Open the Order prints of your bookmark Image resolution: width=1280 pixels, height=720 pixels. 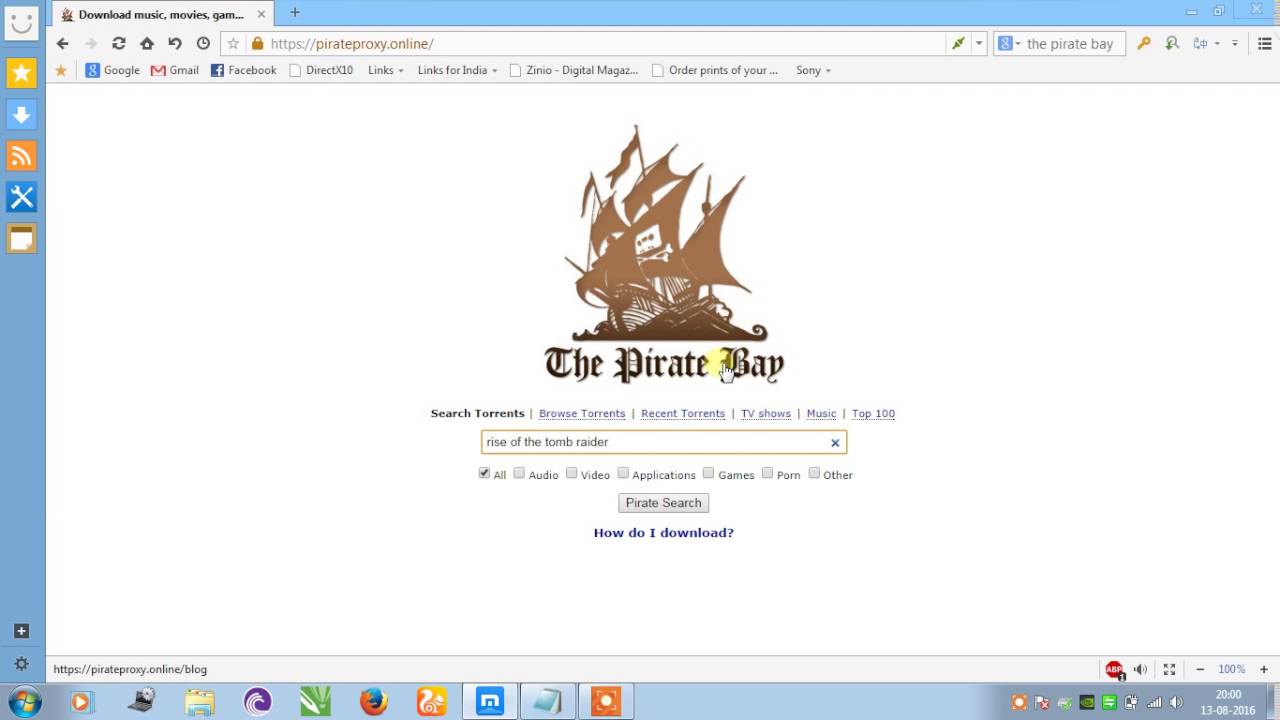point(715,70)
